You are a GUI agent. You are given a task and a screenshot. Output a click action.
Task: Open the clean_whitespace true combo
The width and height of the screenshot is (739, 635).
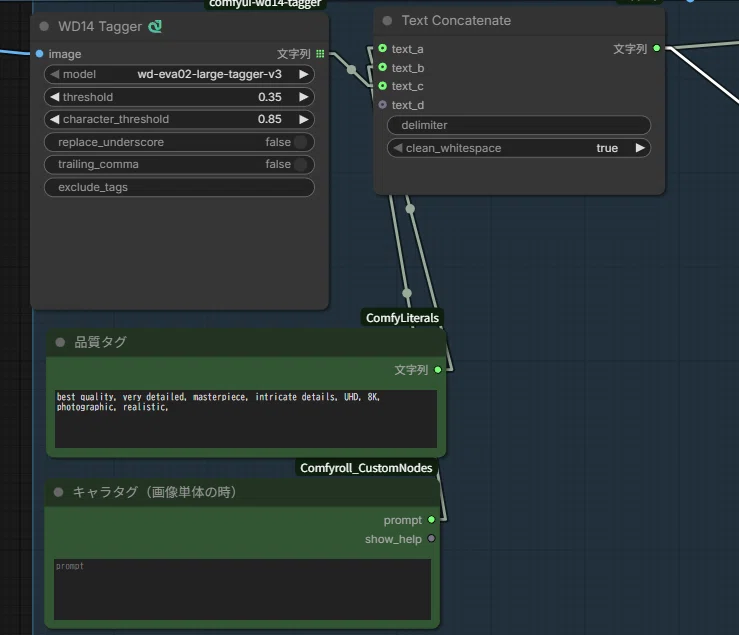click(x=519, y=148)
